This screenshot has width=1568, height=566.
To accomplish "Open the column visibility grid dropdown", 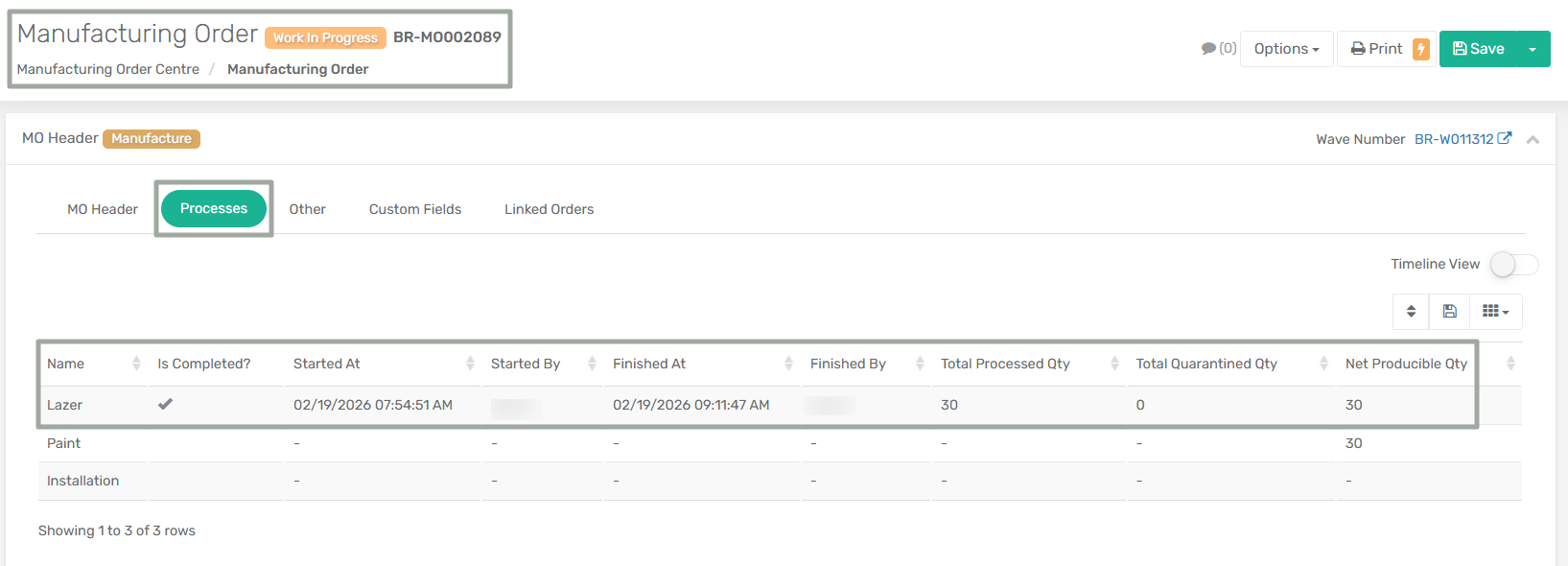I will point(1495,311).
